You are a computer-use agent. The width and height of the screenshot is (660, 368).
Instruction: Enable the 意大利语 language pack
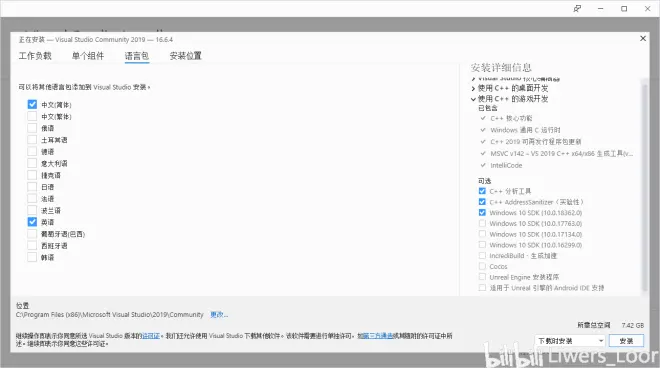32,163
